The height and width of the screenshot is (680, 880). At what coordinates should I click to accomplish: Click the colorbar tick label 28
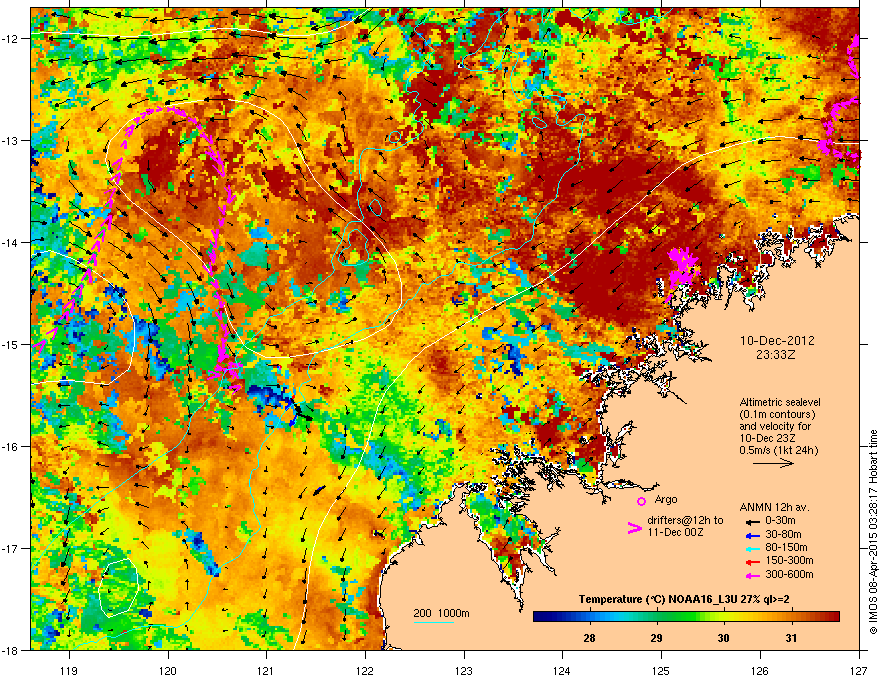[589, 638]
